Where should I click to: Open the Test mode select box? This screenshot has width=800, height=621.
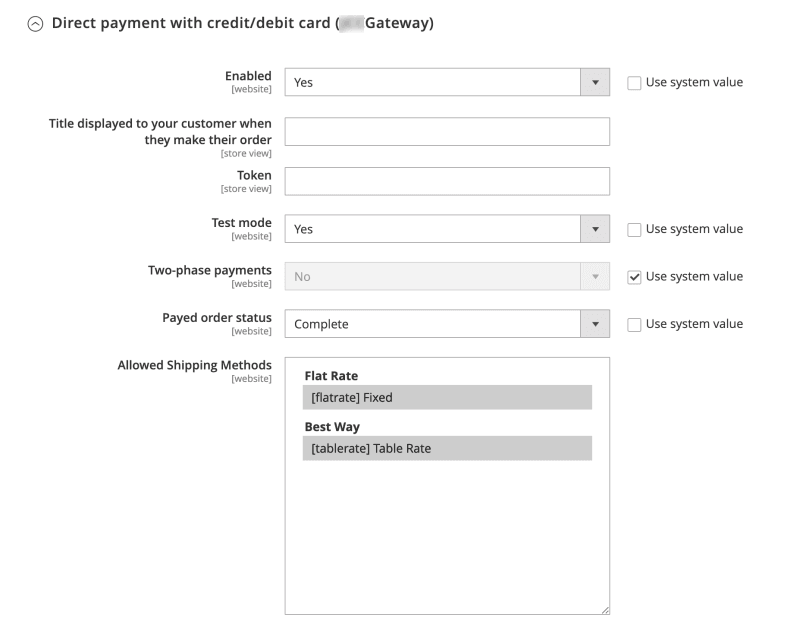[432, 229]
